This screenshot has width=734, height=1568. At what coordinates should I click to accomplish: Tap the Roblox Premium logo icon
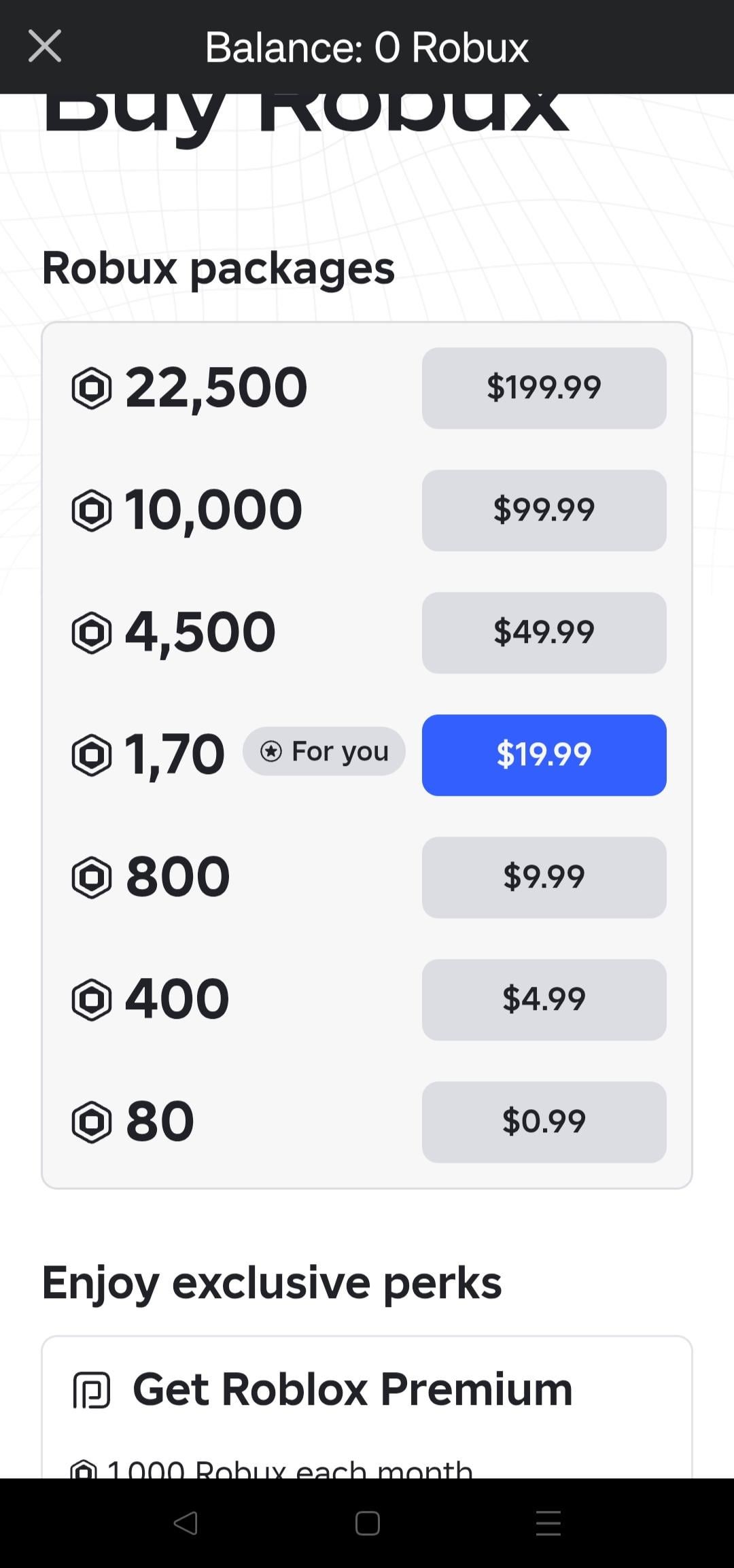click(x=92, y=1390)
